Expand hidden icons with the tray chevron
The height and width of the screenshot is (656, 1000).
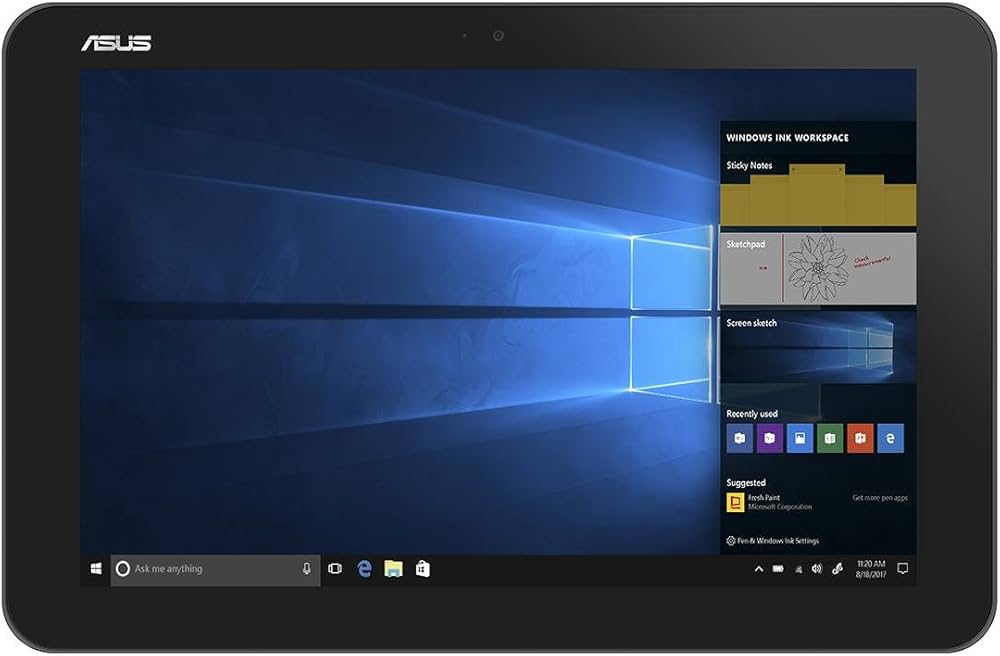[x=759, y=569]
